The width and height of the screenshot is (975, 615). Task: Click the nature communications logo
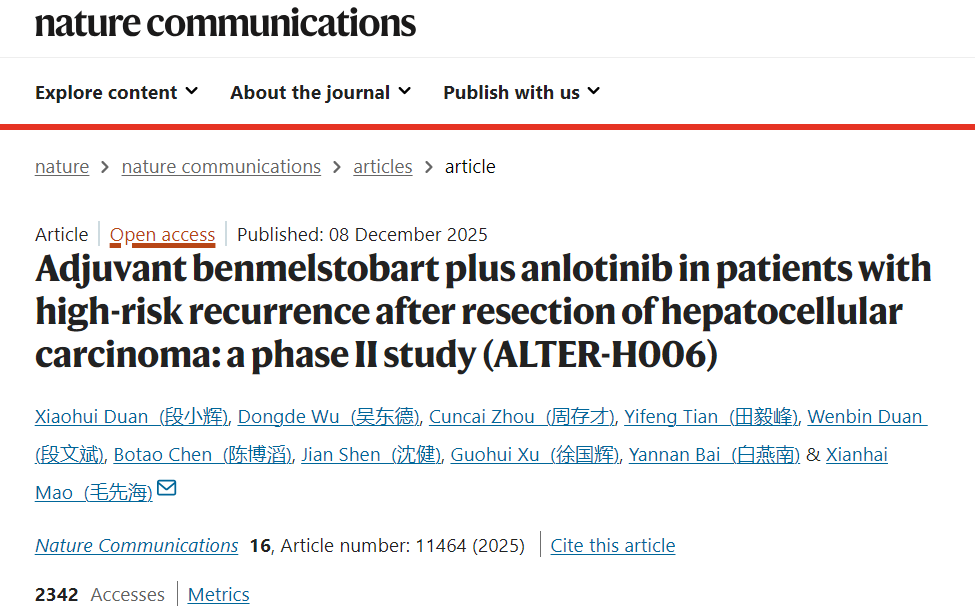pos(225,22)
